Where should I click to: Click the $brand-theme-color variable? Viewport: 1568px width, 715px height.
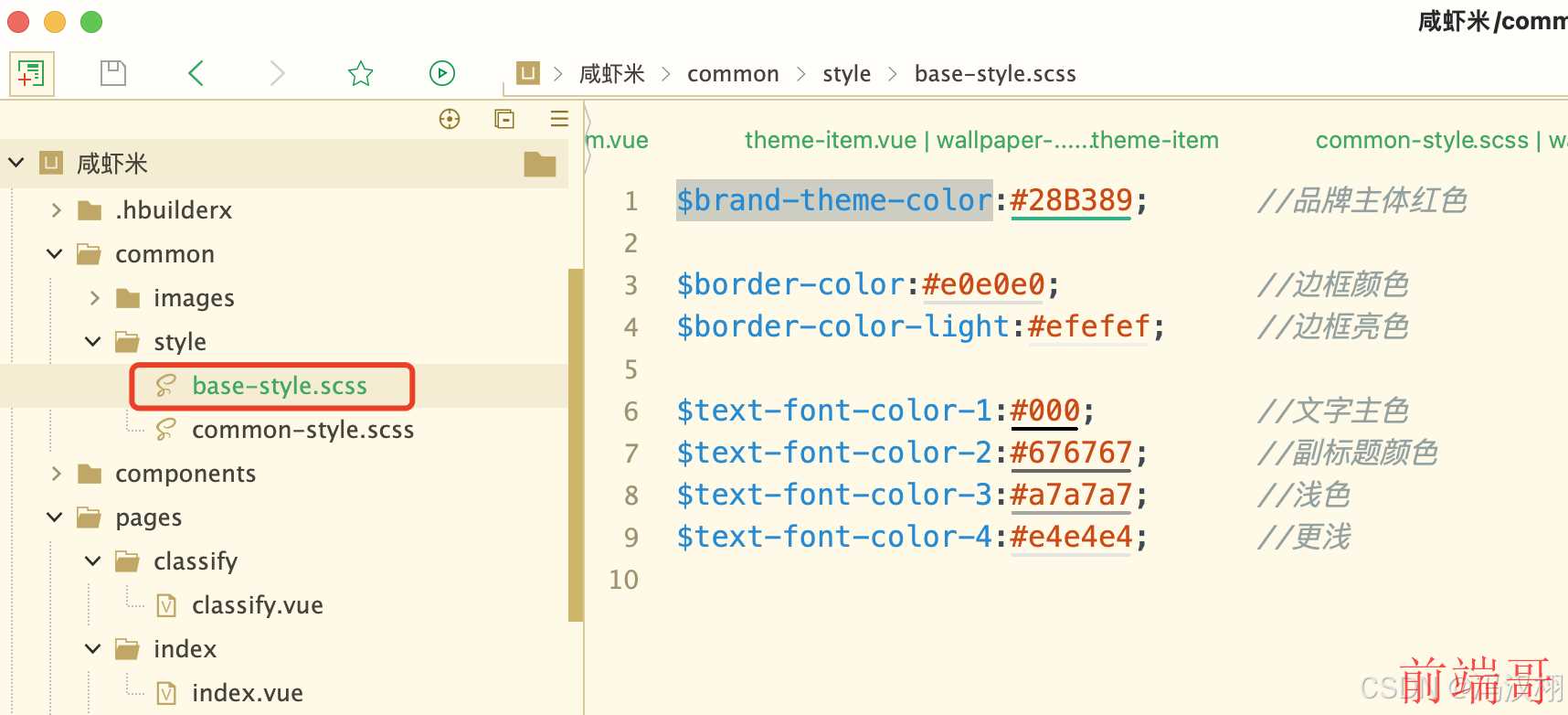click(834, 200)
